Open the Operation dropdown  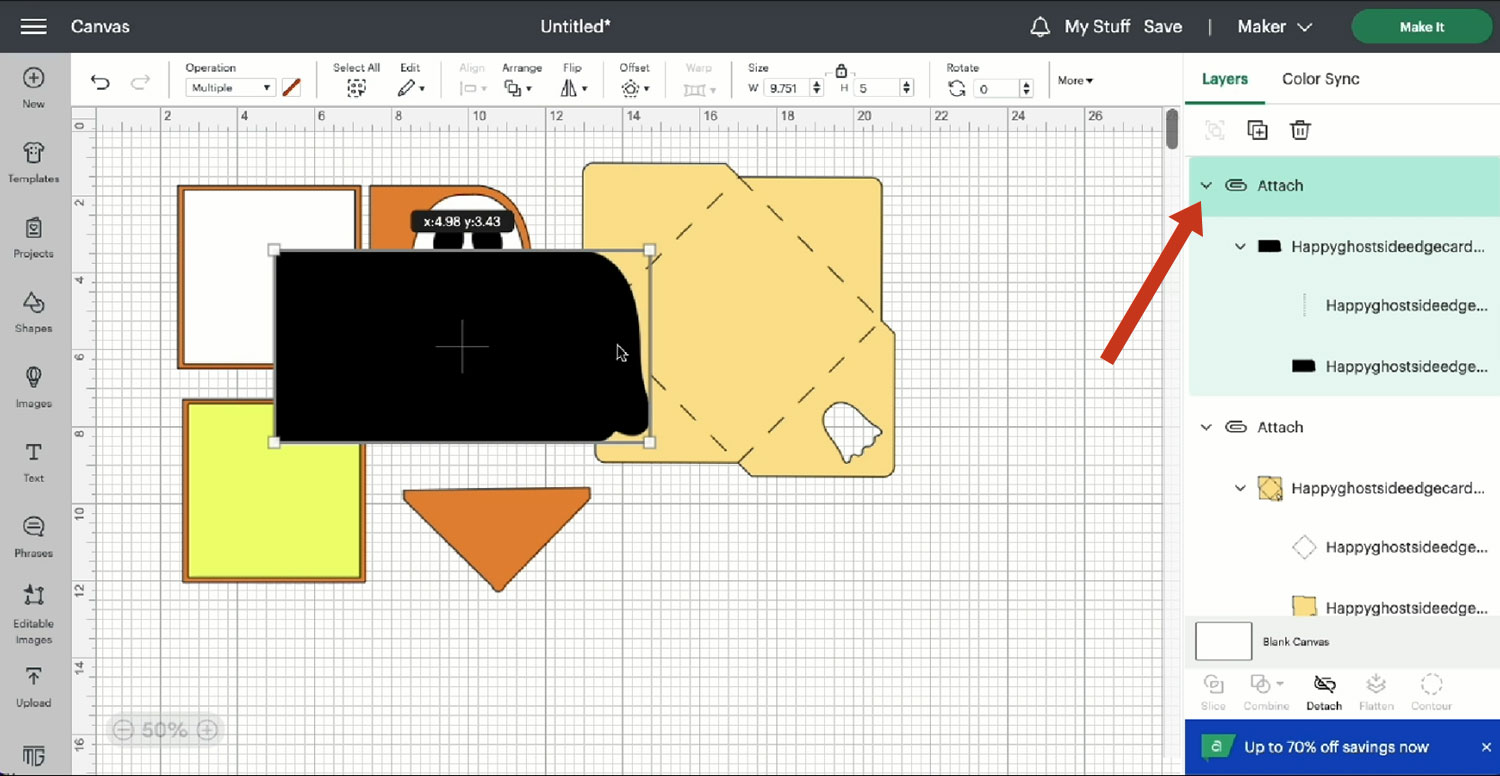(230, 88)
